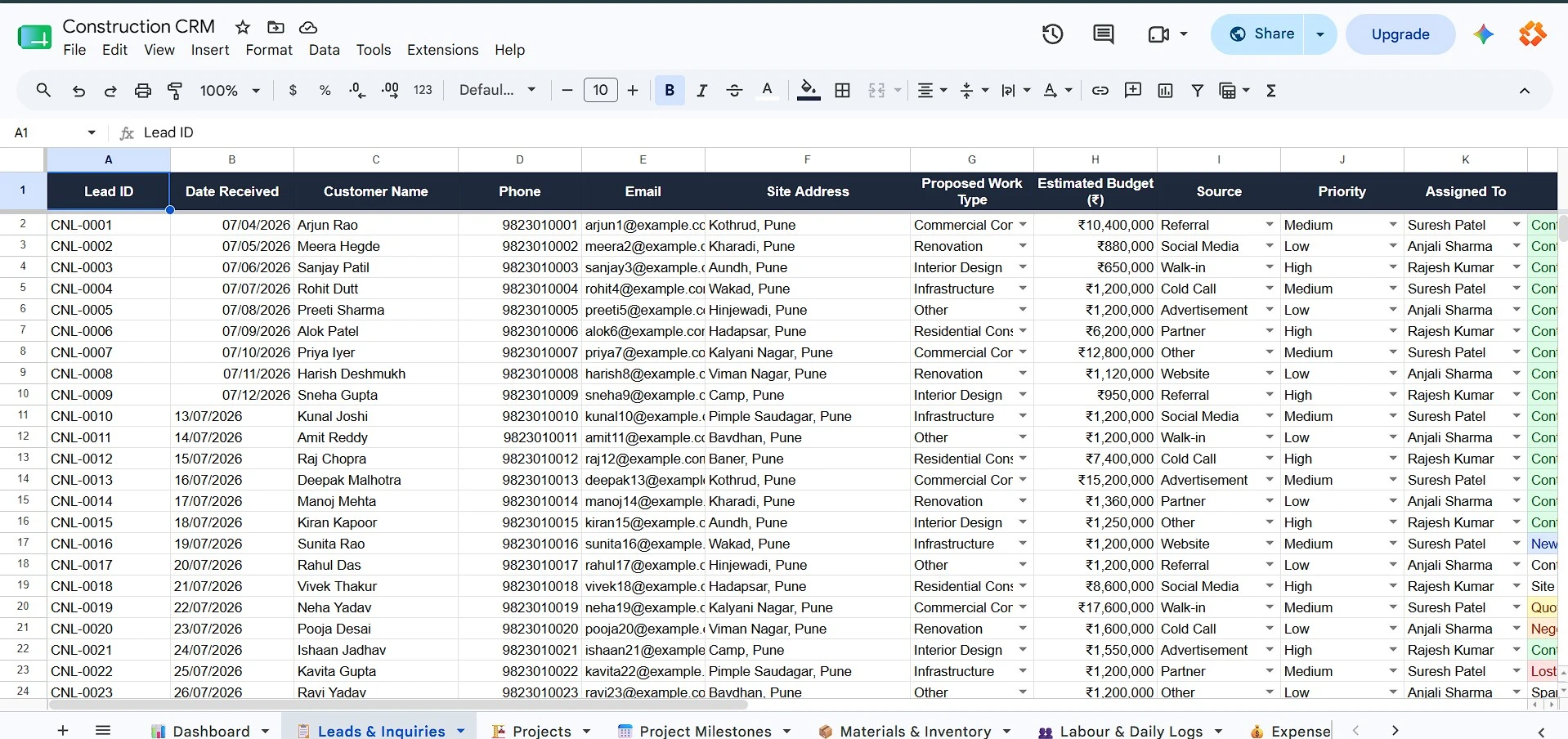The height and width of the screenshot is (739, 1568).
Task: View cloud document status
Action: [x=308, y=27]
